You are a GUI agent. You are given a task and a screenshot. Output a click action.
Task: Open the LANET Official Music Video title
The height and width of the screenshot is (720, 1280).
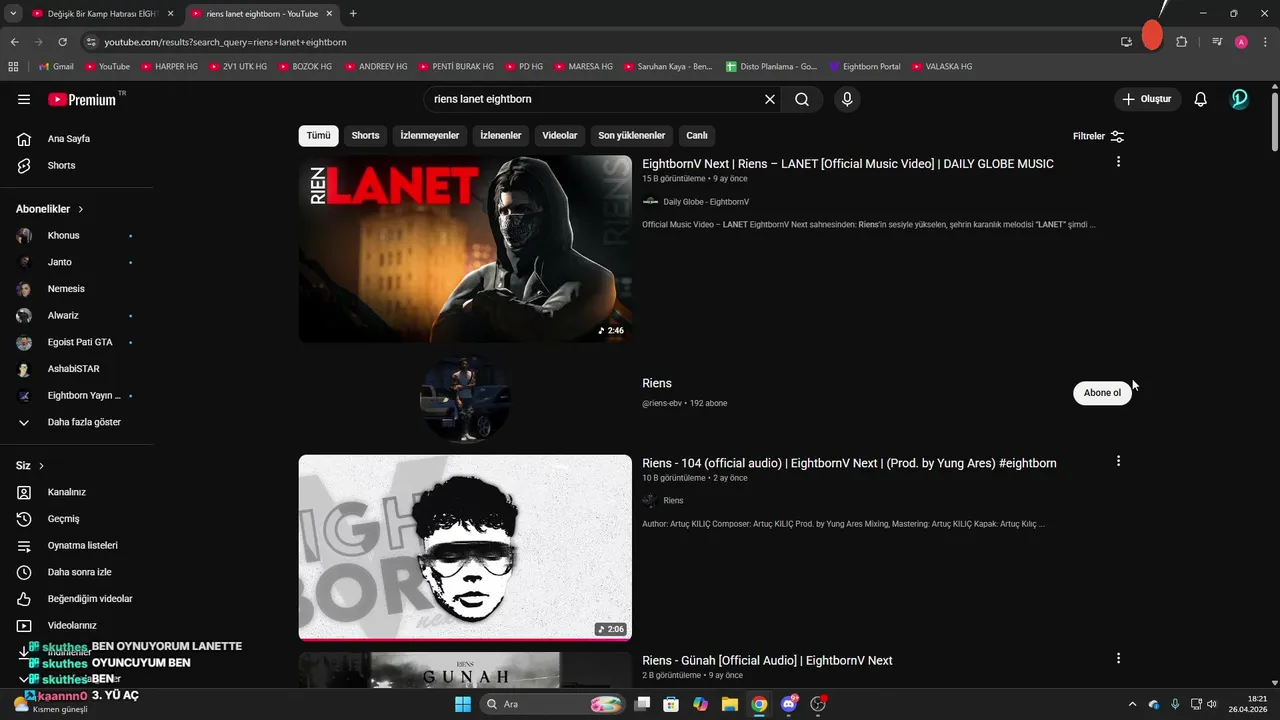[848, 164]
